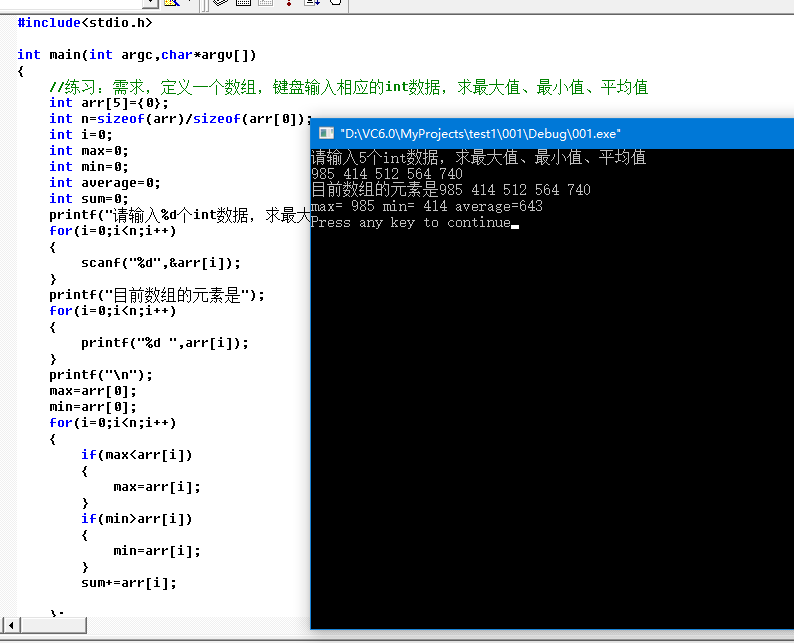Click the line "int arr[5]={0};"
This screenshot has height=643, width=794.
[x=109, y=103]
